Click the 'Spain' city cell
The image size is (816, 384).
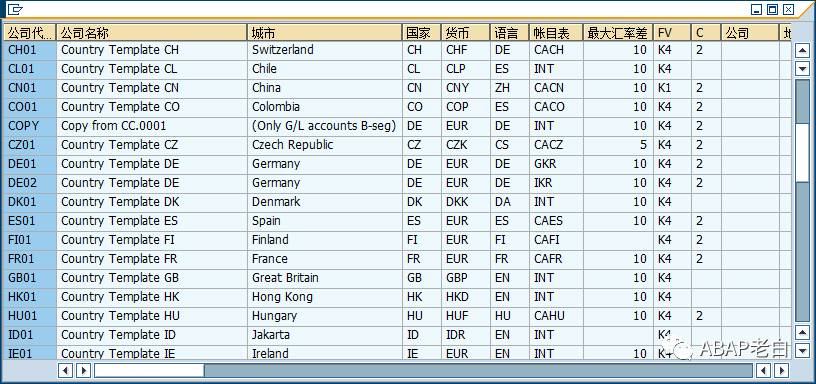(x=325, y=221)
